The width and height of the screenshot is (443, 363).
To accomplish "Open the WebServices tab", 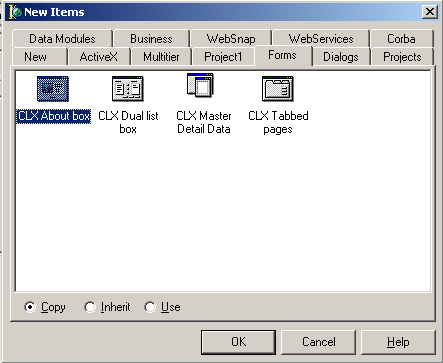I will click(321, 39).
